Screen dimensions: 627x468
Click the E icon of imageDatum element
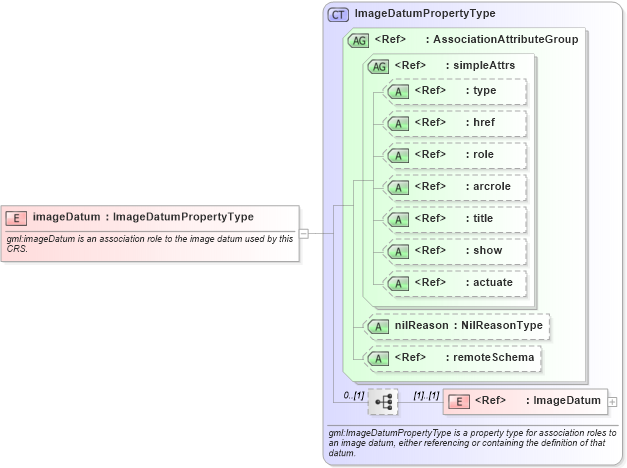16,218
